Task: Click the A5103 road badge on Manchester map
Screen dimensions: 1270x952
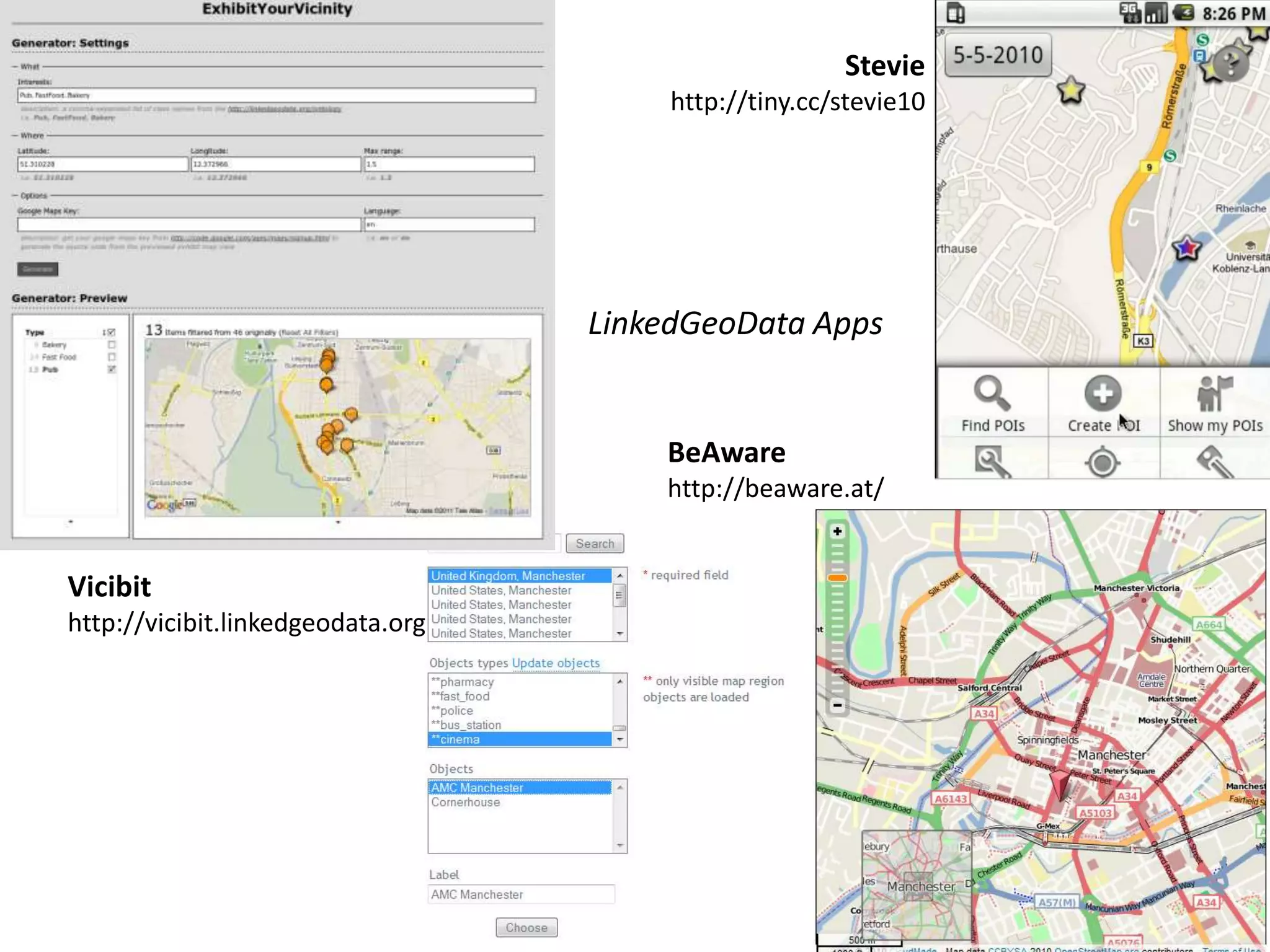Action: click(1096, 813)
